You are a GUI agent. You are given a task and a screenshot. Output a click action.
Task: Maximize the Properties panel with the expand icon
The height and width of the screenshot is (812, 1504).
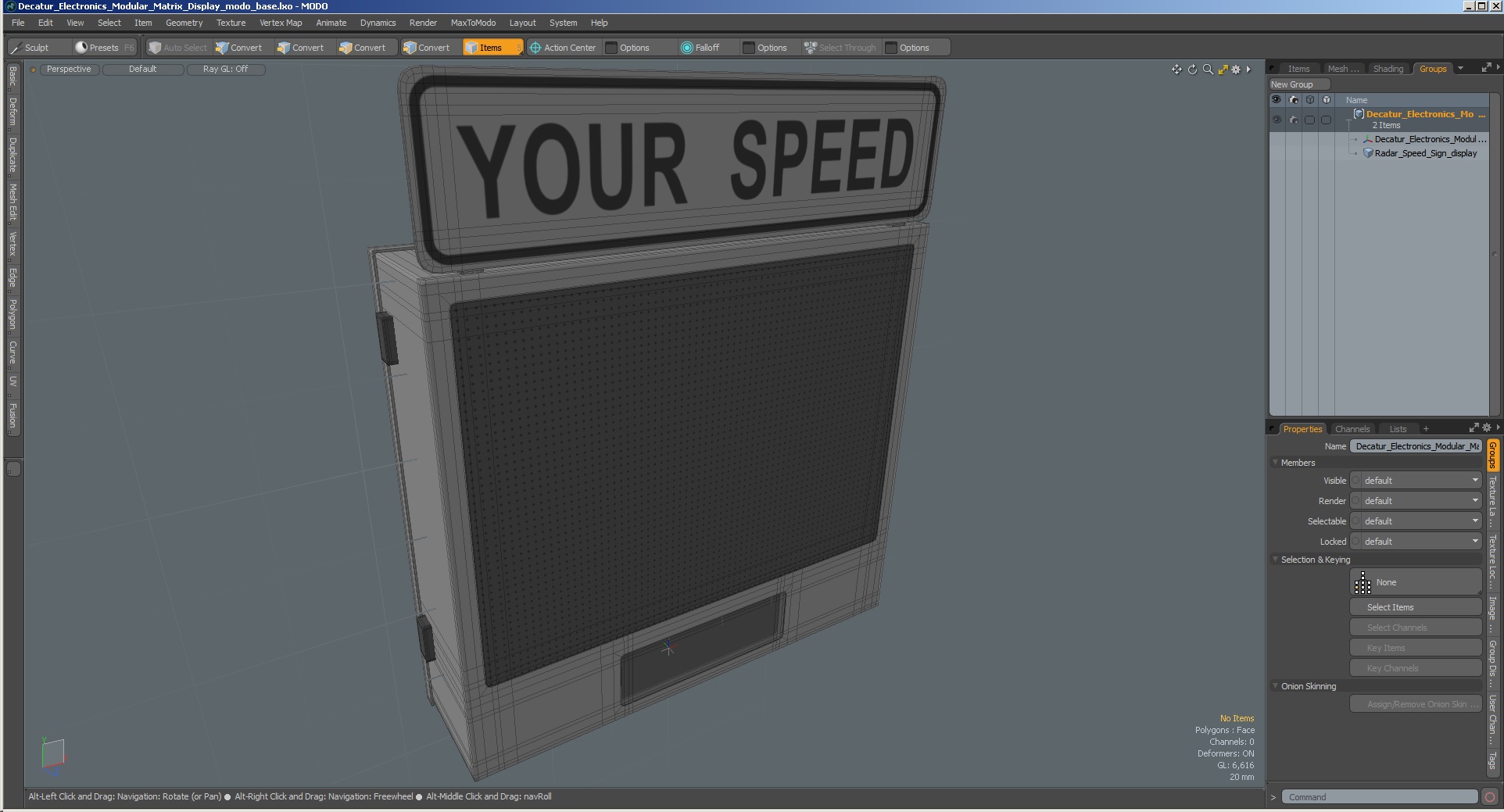point(1474,427)
